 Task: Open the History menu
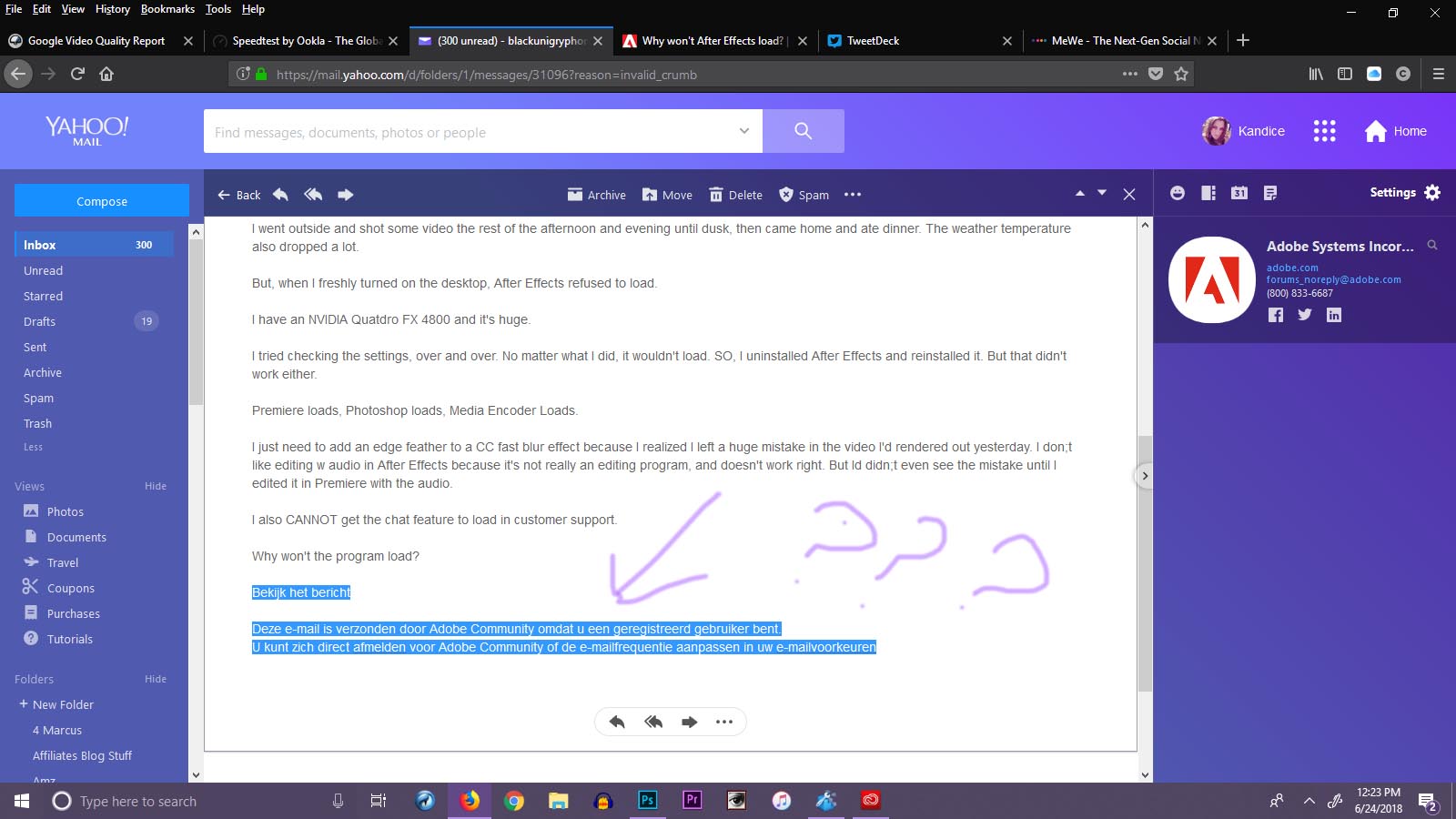coord(113,9)
